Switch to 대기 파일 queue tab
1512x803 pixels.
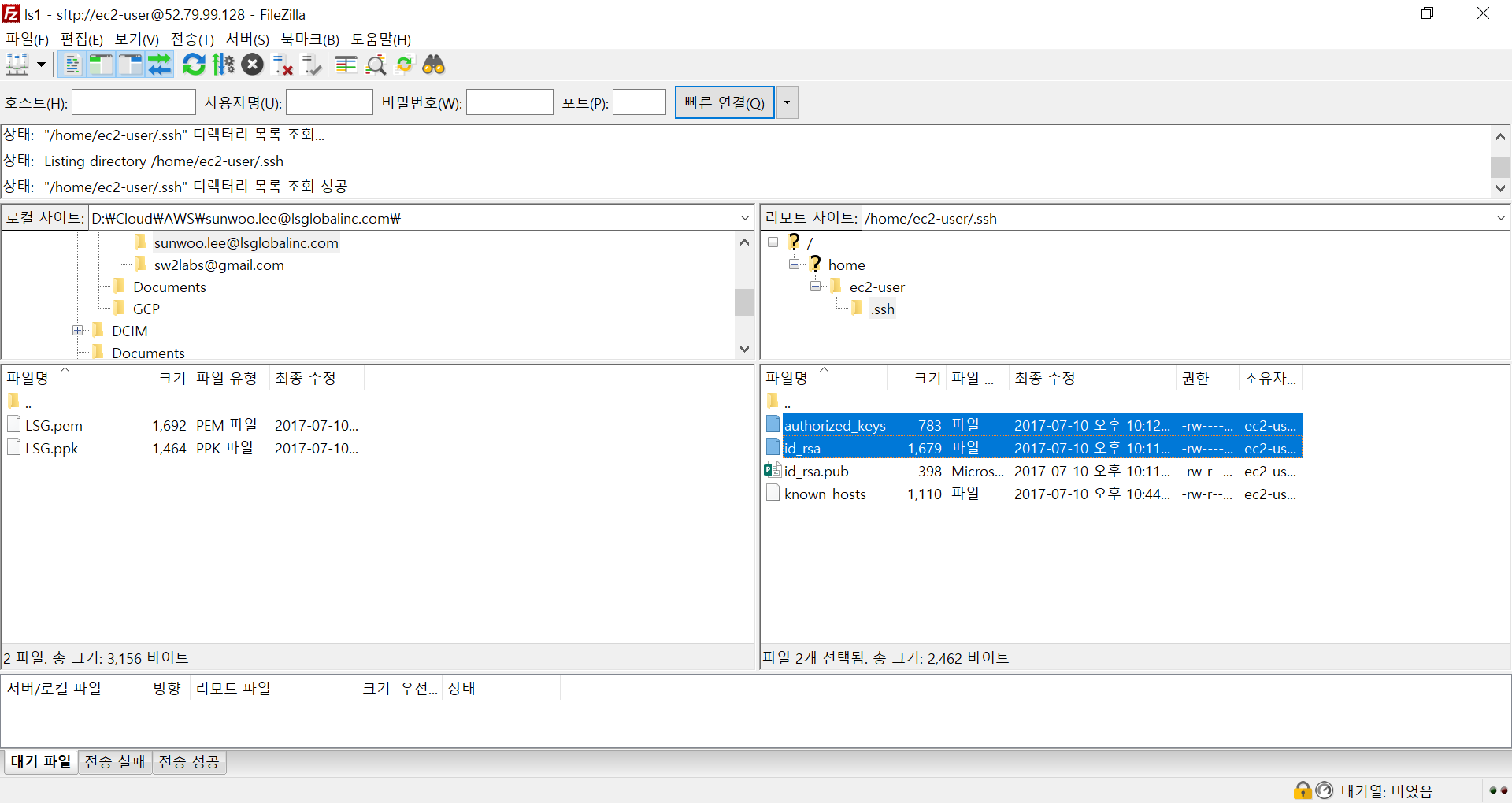[41, 762]
